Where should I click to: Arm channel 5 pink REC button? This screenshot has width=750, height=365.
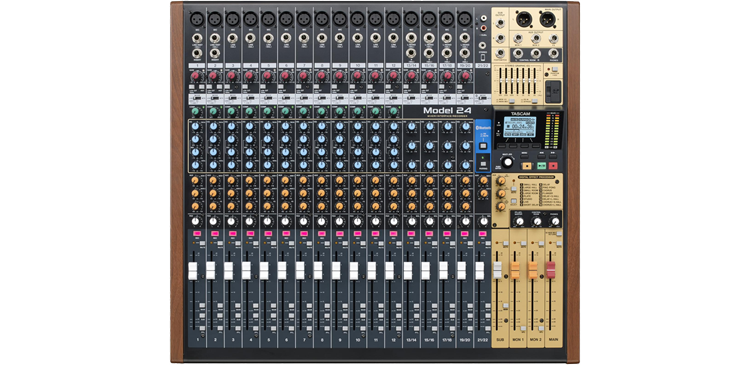(x=268, y=233)
